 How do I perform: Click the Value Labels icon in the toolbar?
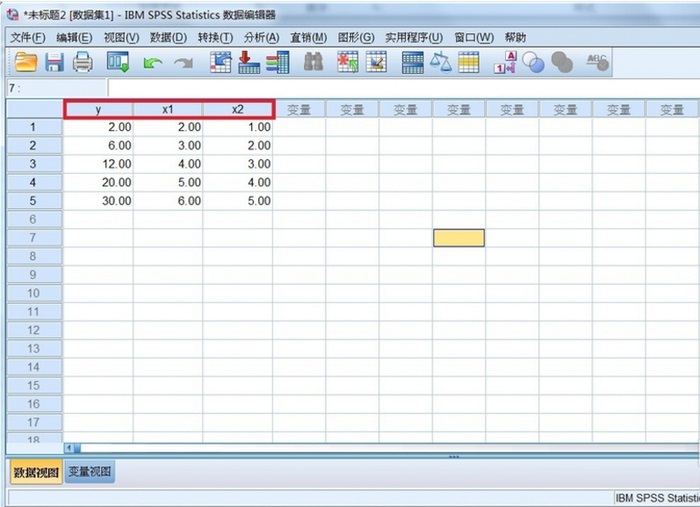coord(505,62)
